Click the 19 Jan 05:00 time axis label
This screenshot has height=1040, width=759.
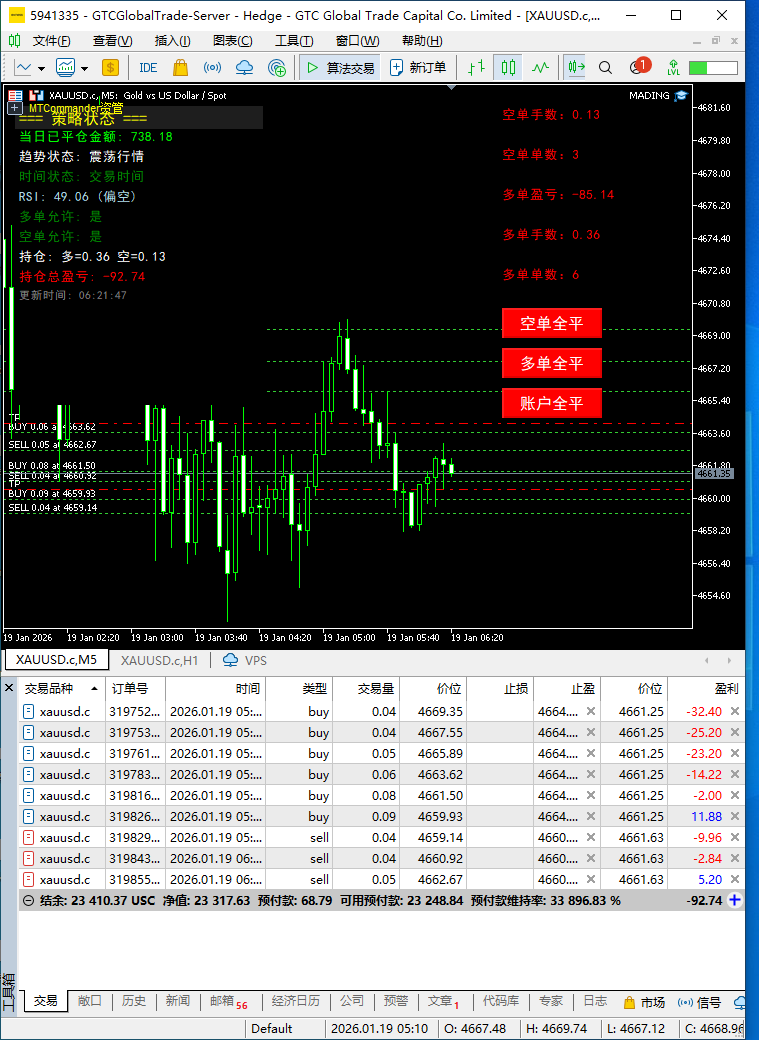348,637
